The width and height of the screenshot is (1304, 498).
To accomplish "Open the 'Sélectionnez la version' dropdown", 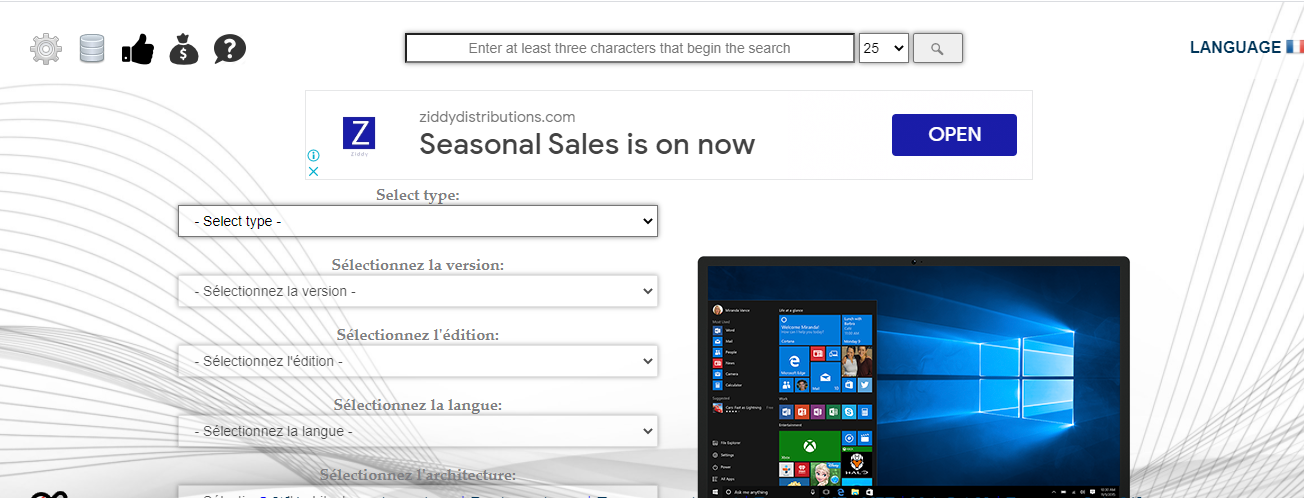I will pos(418,291).
